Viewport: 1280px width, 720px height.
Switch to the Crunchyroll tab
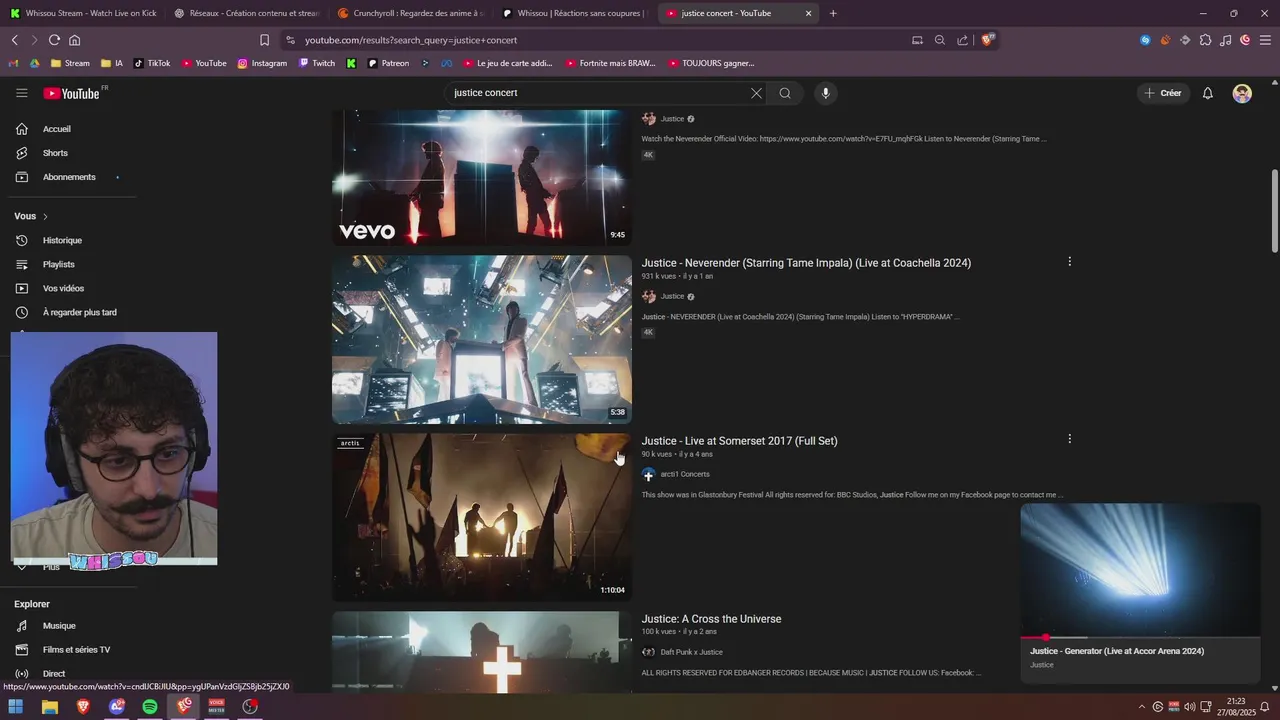411,13
